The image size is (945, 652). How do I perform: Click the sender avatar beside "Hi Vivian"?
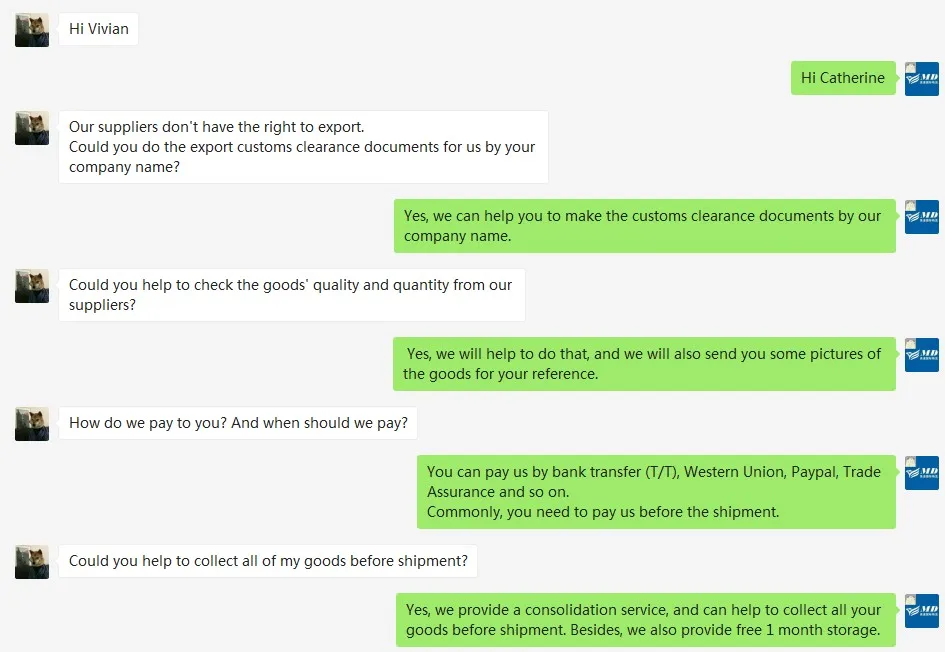(32, 30)
